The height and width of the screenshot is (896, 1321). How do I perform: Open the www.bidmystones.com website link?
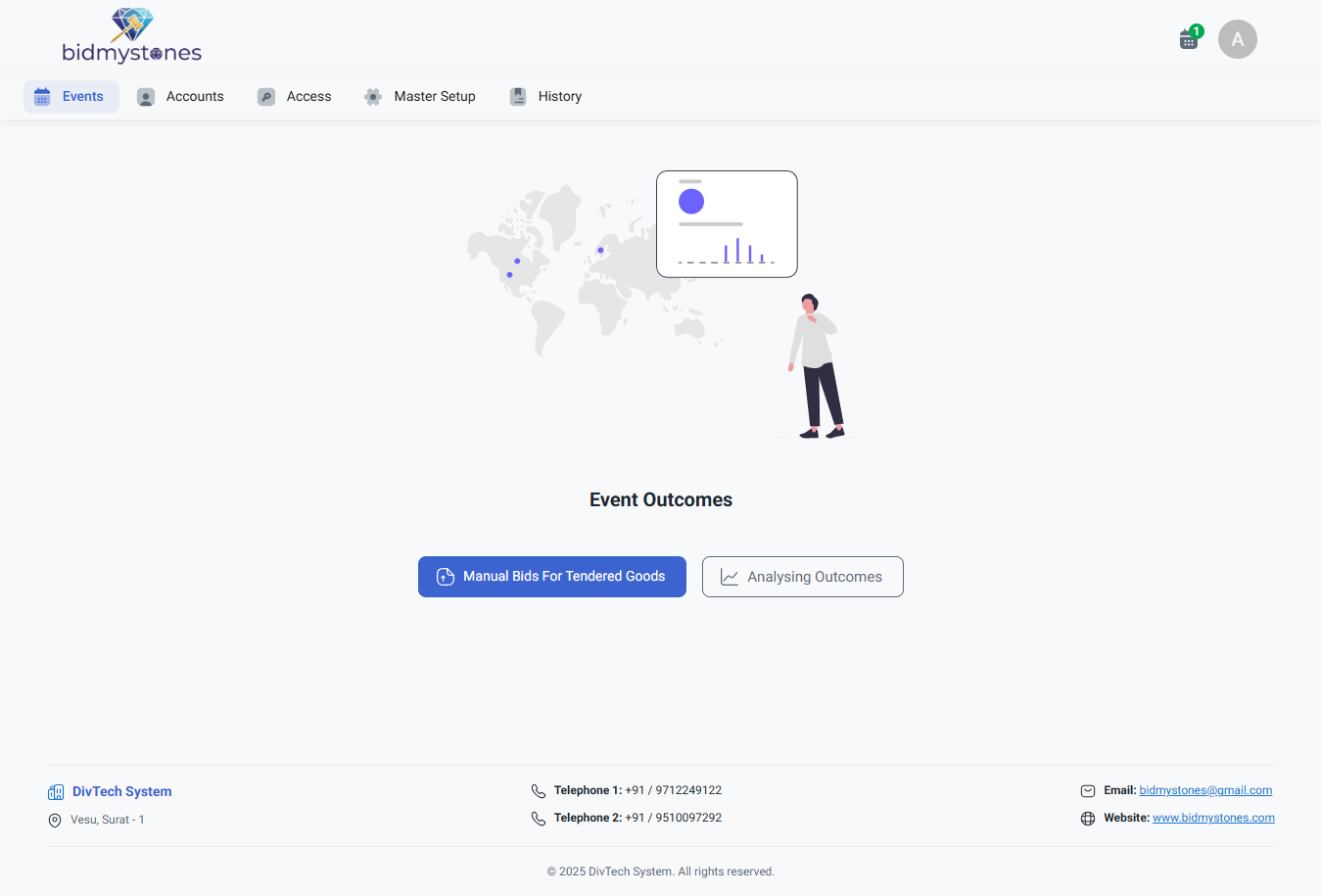pos(1213,818)
